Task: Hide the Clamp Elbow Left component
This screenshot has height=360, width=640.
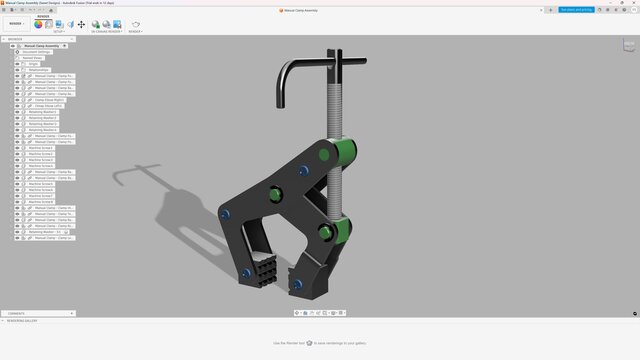Action: pyautogui.click(x=18, y=106)
